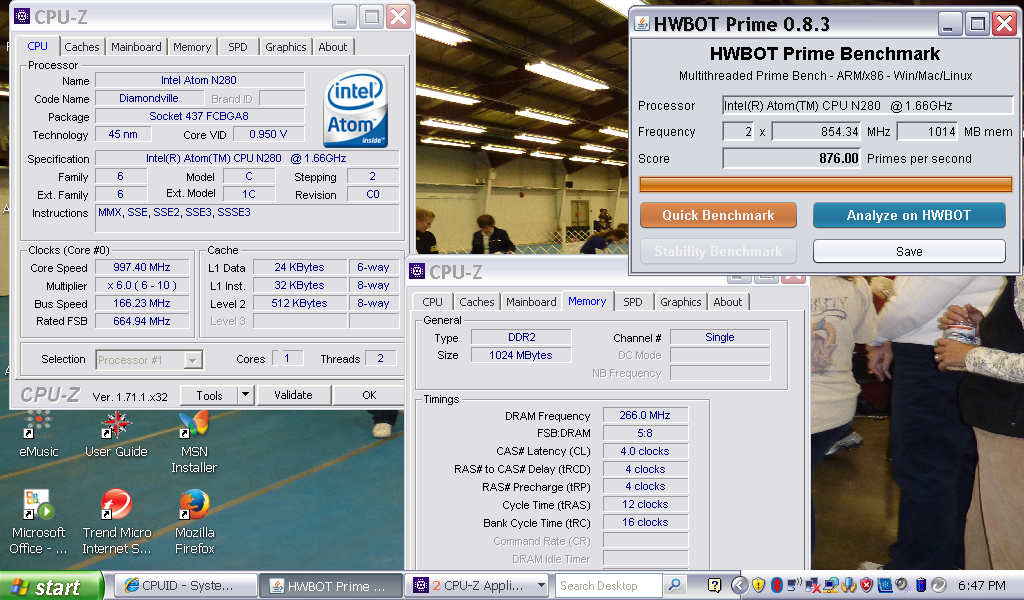Click the DRAM Frequency 266.0 MHz value

tap(645, 415)
